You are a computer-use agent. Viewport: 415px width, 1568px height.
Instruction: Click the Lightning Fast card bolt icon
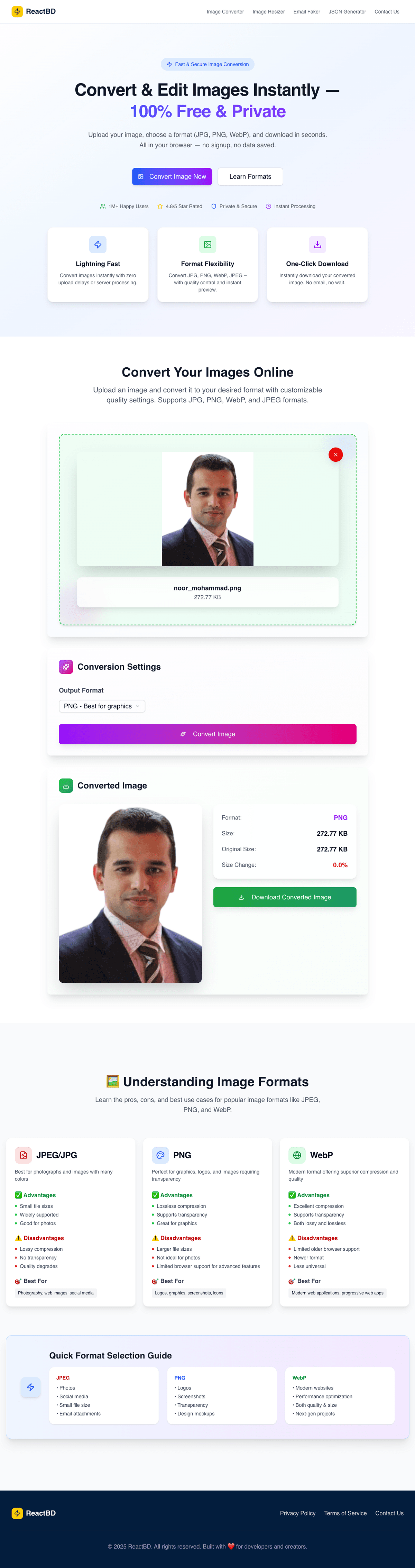(98, 245)
